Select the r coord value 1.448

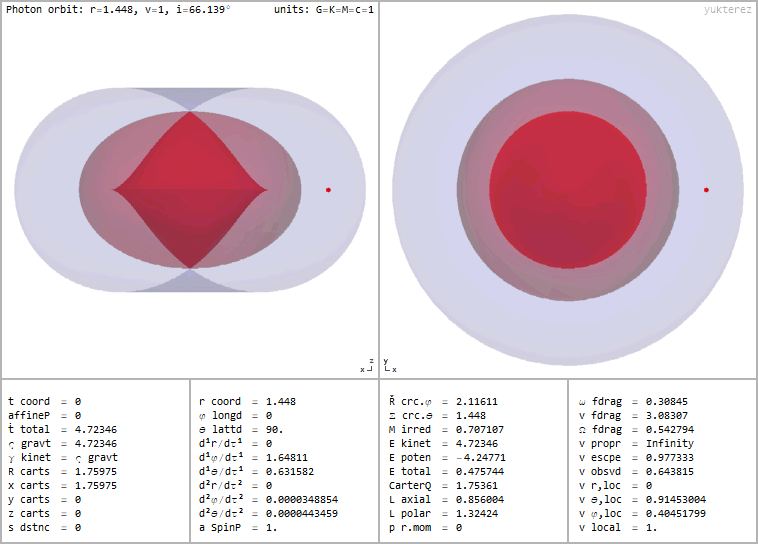click(280, 401)
